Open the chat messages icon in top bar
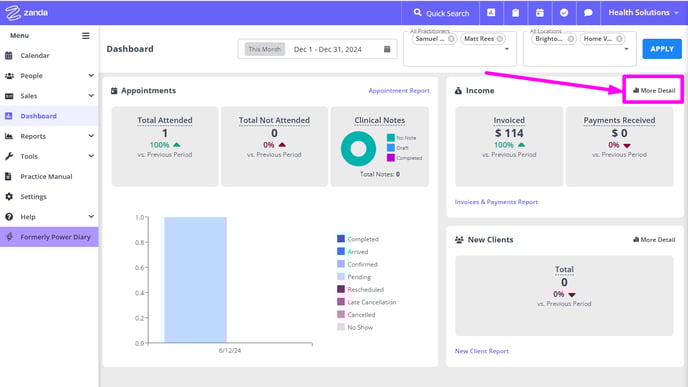 (588, 13)
